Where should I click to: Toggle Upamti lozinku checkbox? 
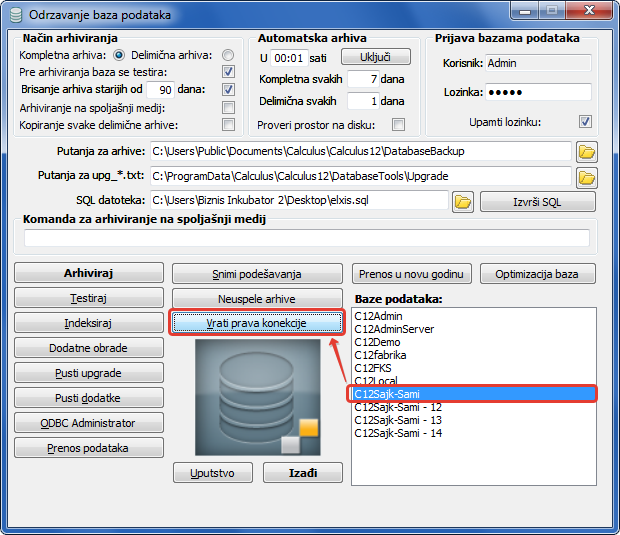pyautogui.click(x=585, y=122)
